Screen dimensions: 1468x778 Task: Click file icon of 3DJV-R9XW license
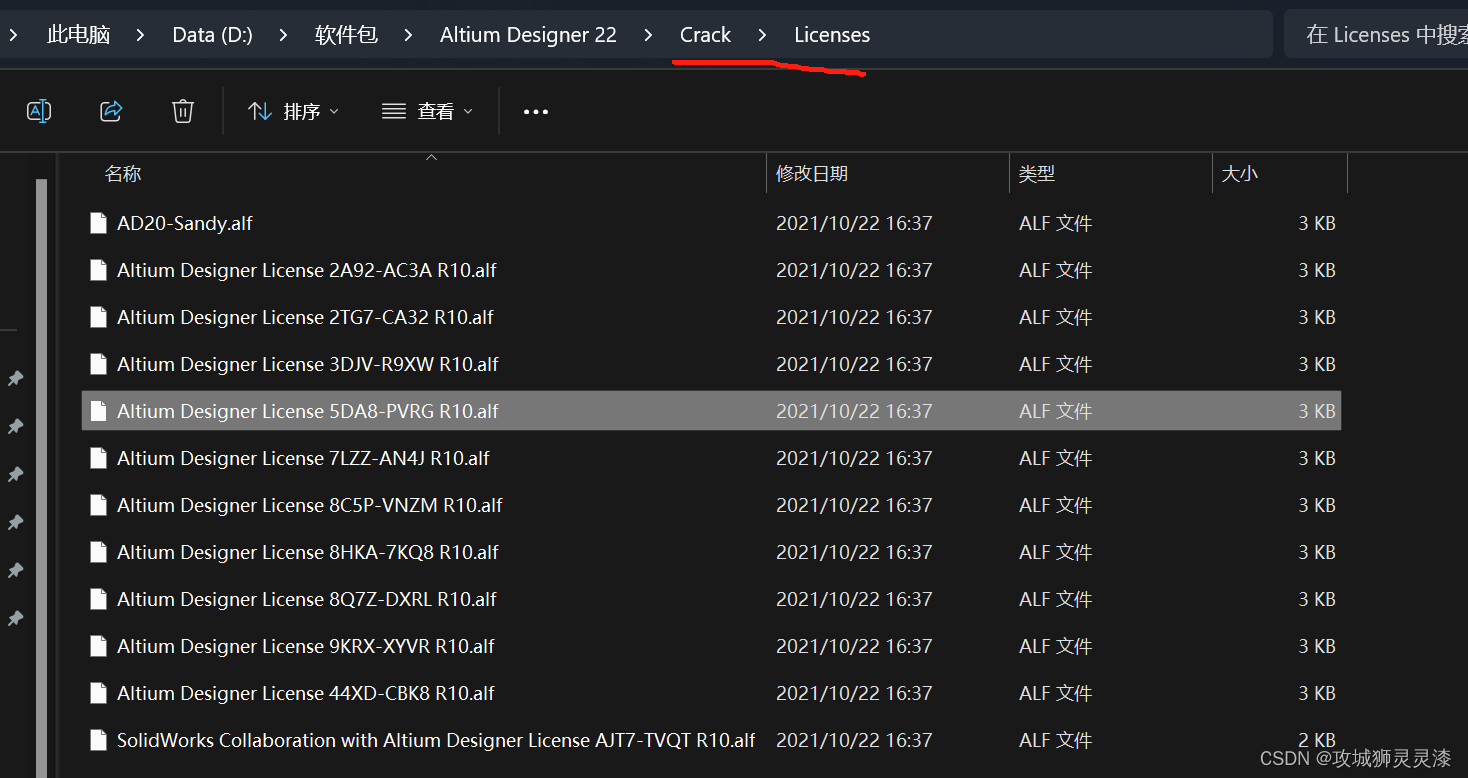[98, 364]
